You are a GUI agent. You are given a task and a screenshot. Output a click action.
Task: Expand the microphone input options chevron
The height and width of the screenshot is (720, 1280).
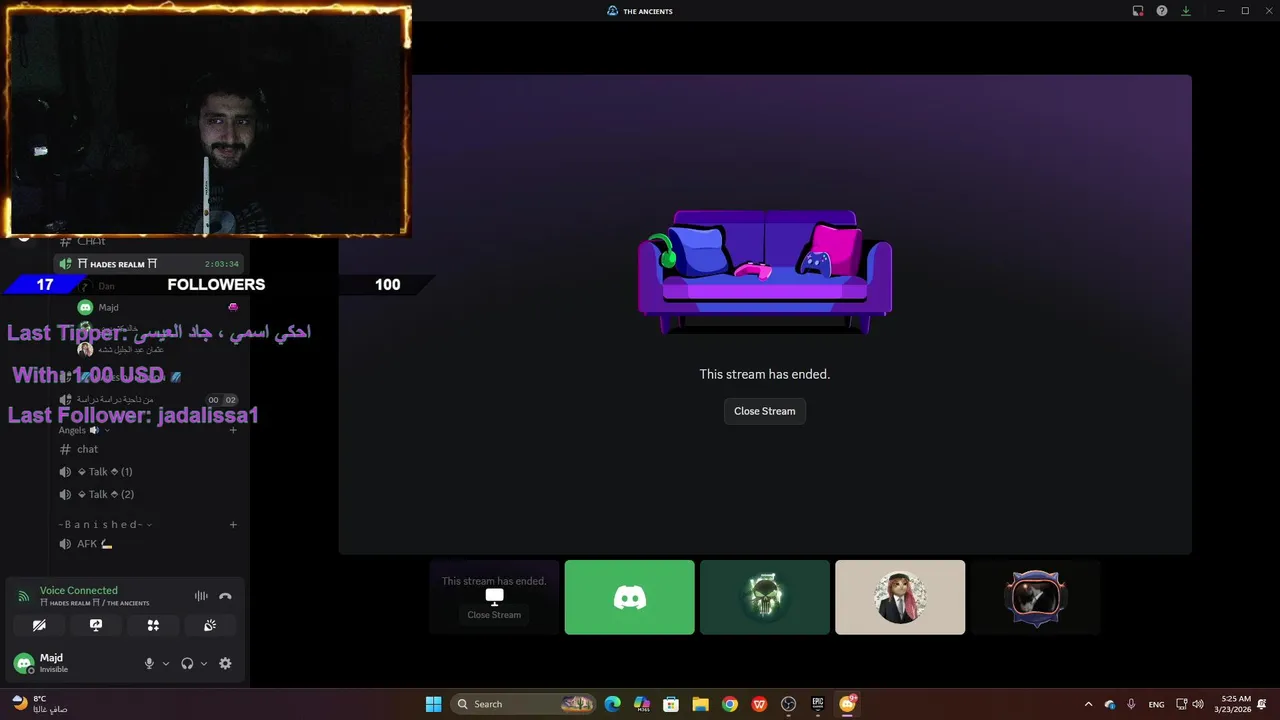click(166, 663)
